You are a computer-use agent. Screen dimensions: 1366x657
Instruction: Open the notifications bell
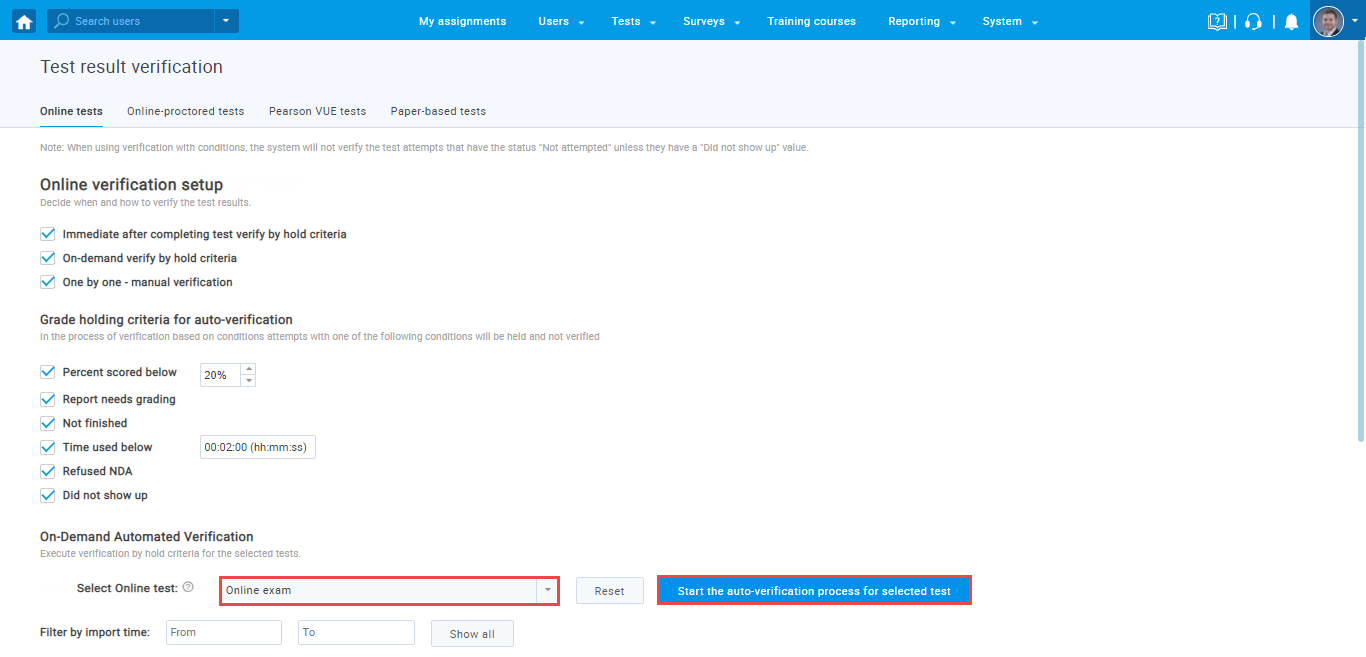point(1291,21)
